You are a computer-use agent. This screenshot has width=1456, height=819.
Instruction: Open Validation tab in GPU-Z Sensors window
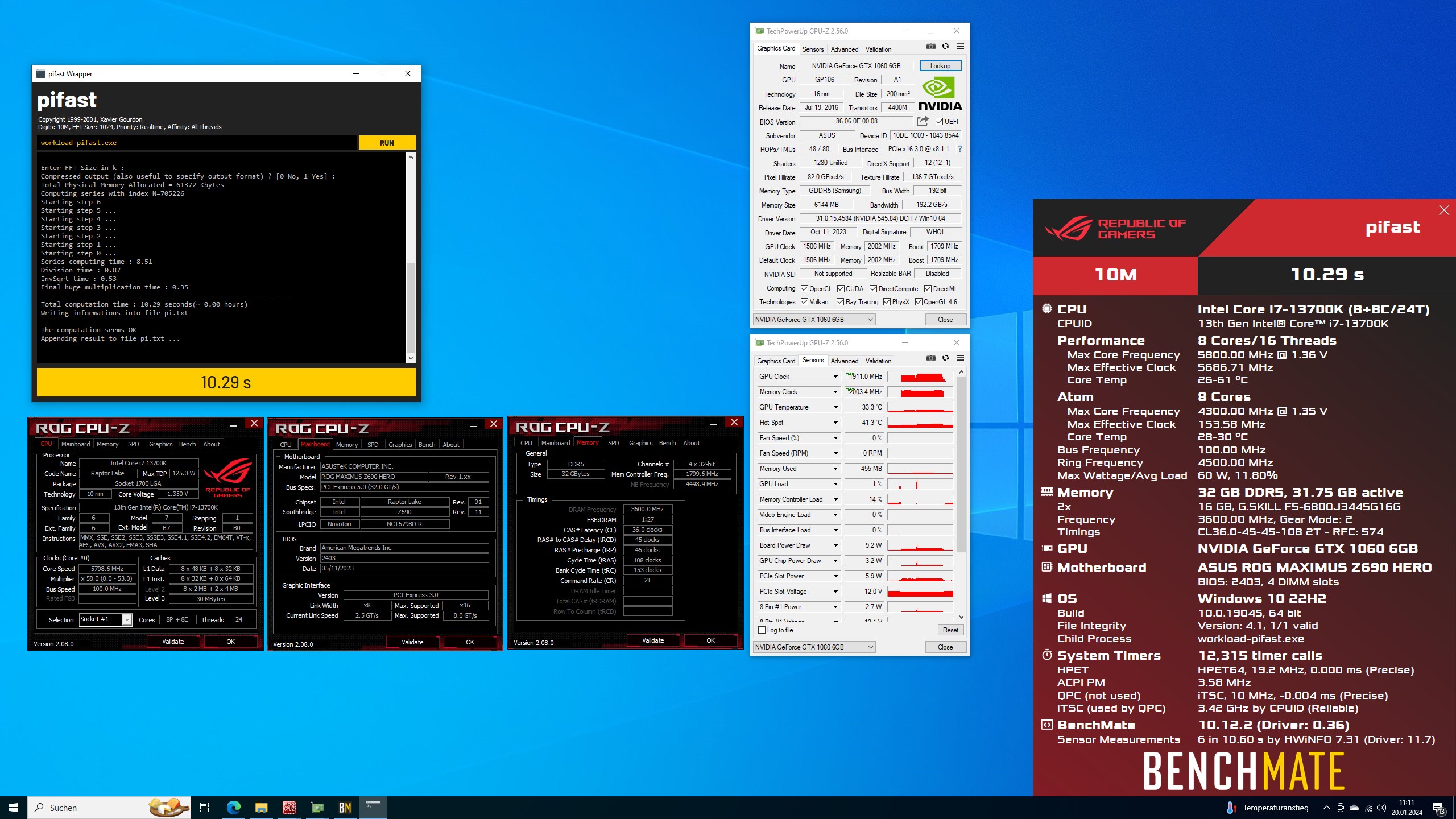[878, 361]
